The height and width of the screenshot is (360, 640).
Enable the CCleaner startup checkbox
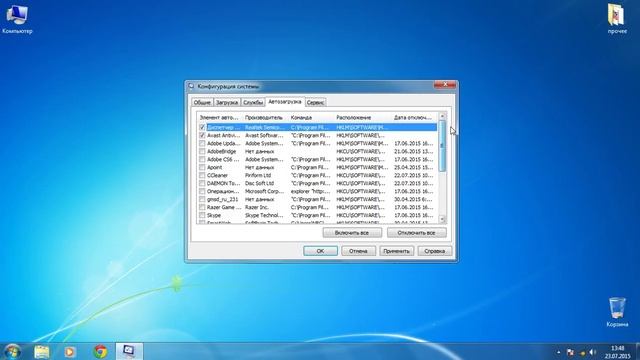pos(202,175)
